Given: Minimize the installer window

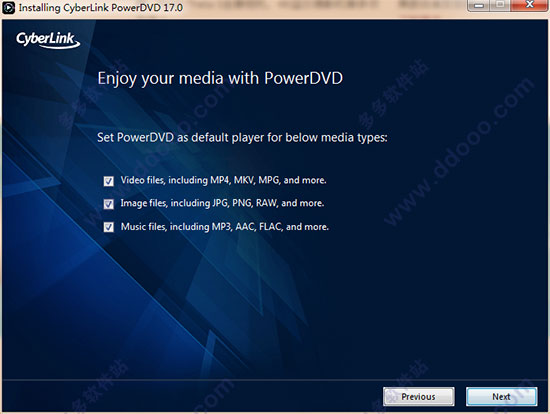Looking at the screenshot, I should tap(479, 5).
